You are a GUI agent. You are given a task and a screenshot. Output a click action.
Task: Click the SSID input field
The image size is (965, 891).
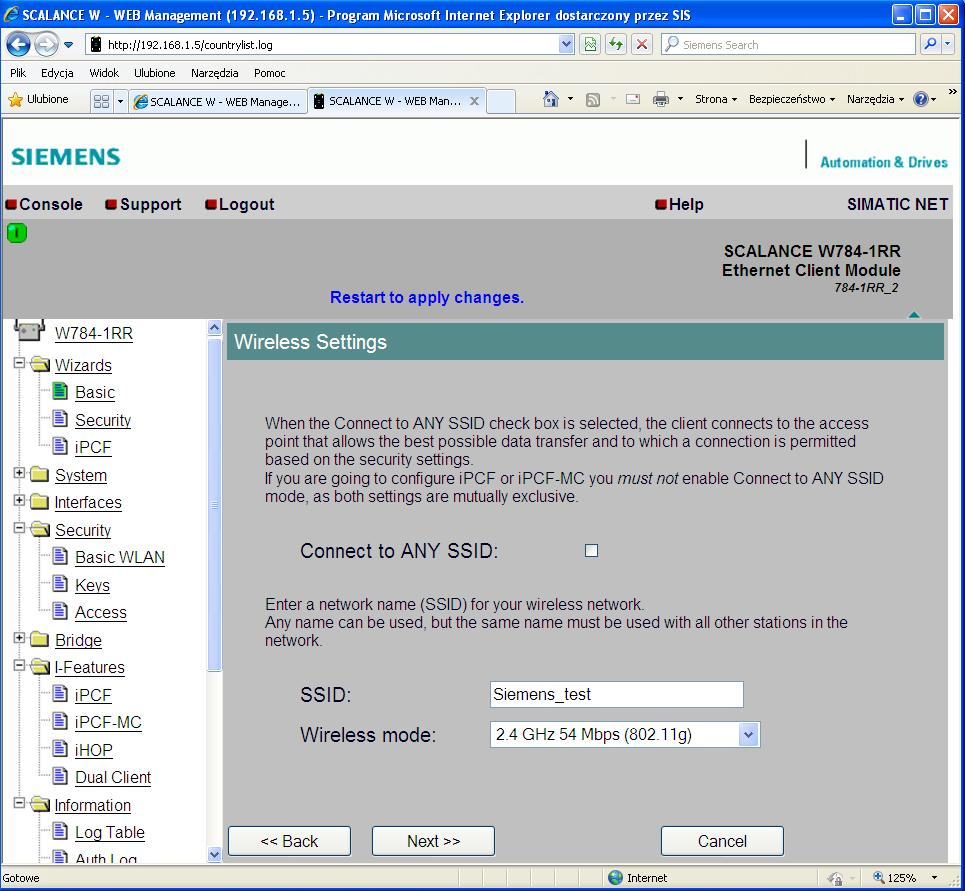[617, 695]
